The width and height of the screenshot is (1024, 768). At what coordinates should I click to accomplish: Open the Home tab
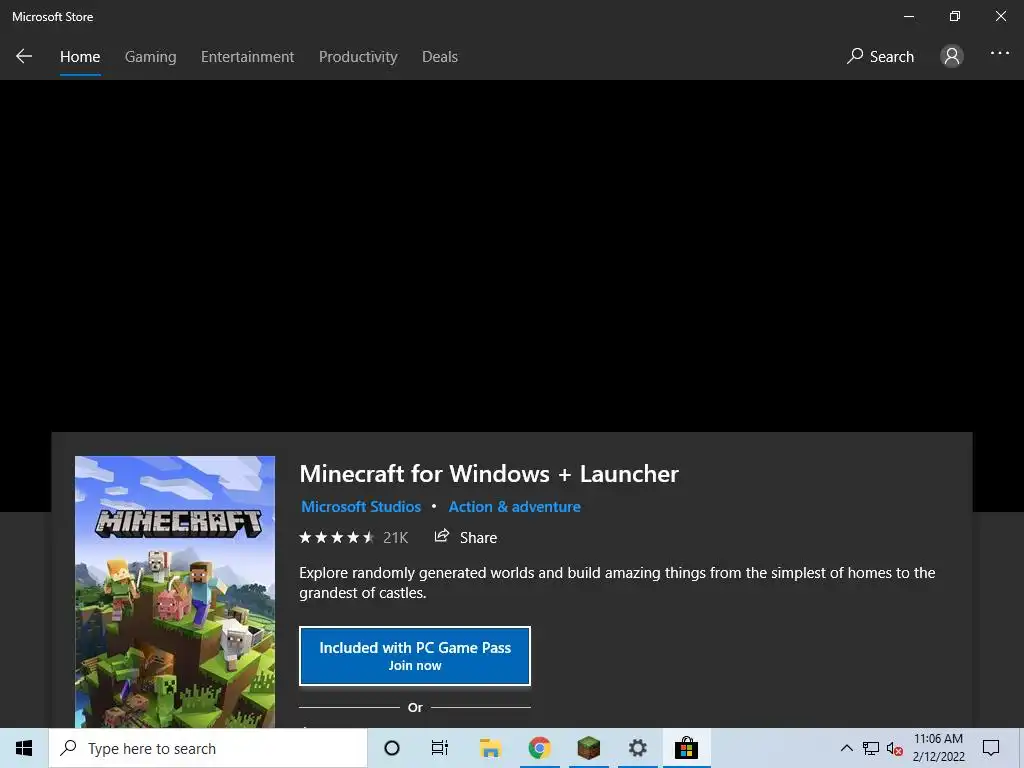pyautogui.click(x=80, y=57)
